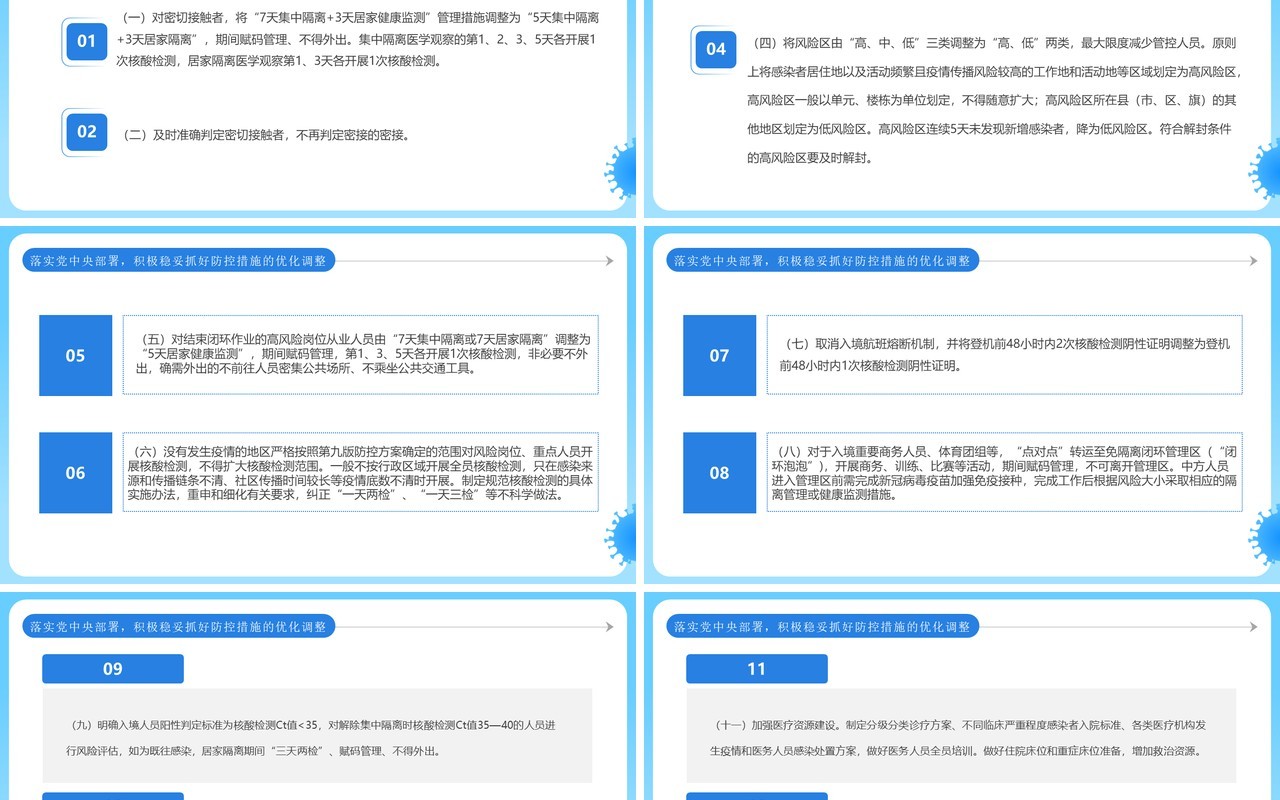1280x800 pixels.
Task: Select the 落实党中央部署 title pill above label 11
Action: (823, 627)
